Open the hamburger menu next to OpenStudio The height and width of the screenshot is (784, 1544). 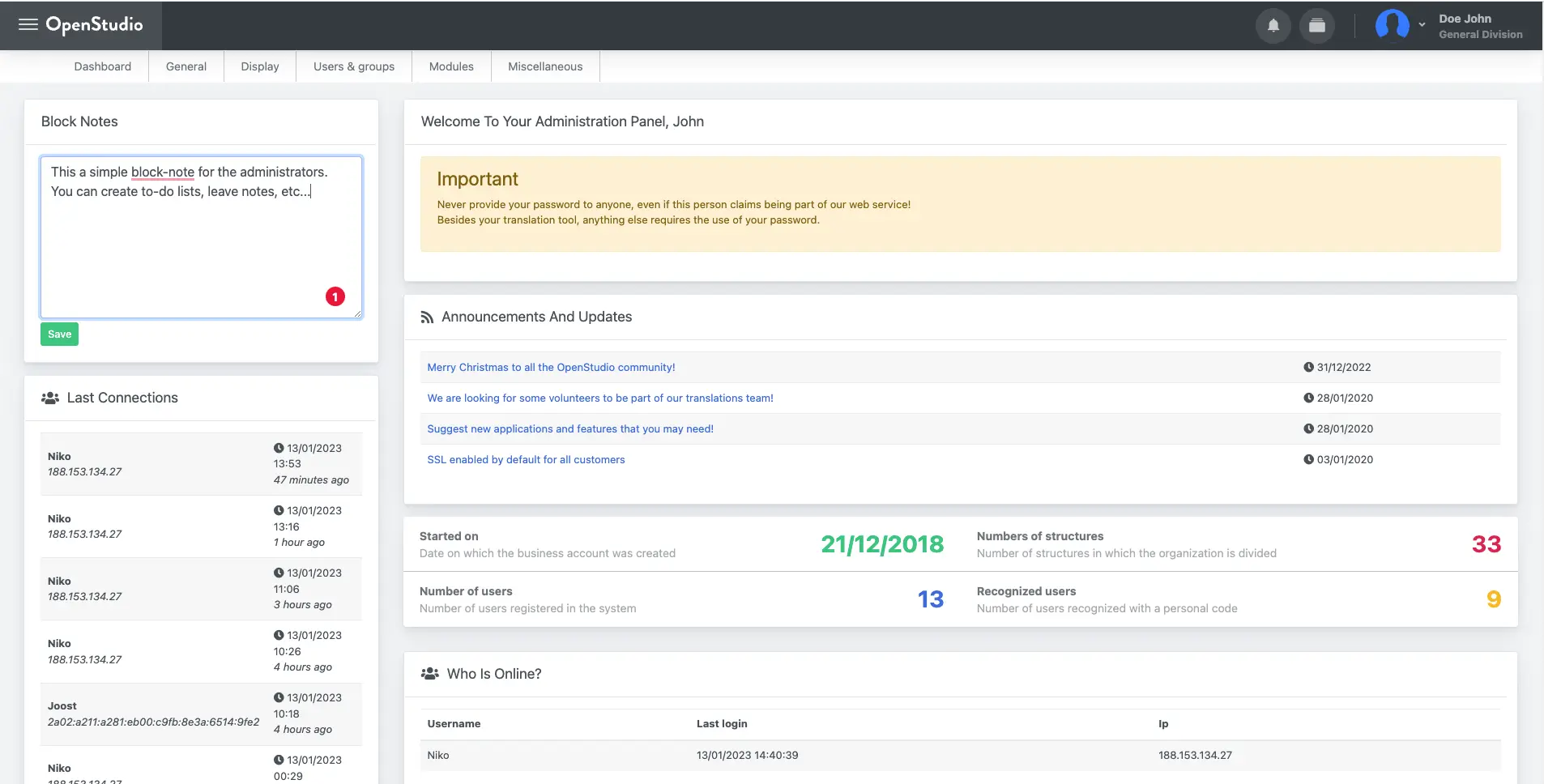[28, 24]
